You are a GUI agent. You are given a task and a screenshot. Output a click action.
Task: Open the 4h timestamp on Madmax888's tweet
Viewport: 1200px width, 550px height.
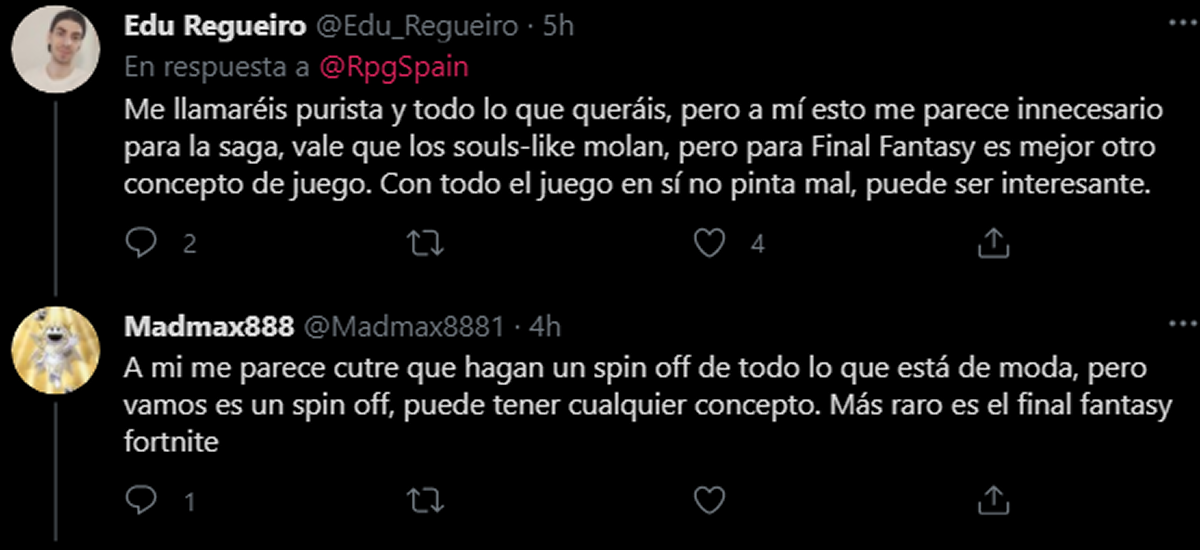pyautogui.click(x=545, y=326)
